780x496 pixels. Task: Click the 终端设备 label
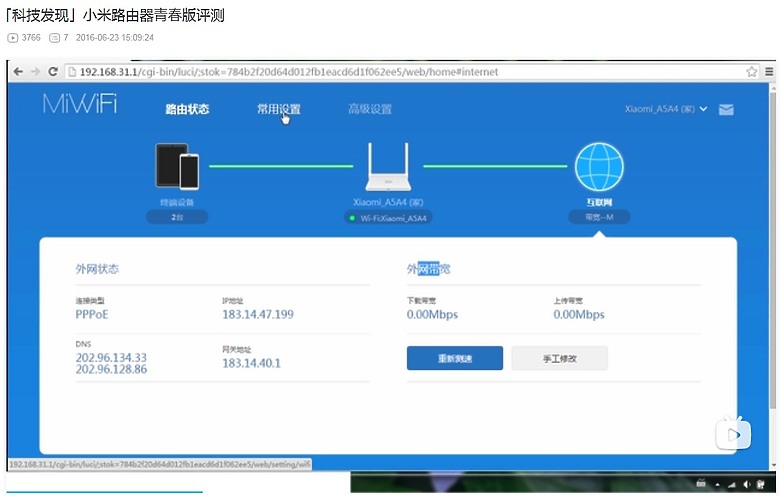click(177, 202)
